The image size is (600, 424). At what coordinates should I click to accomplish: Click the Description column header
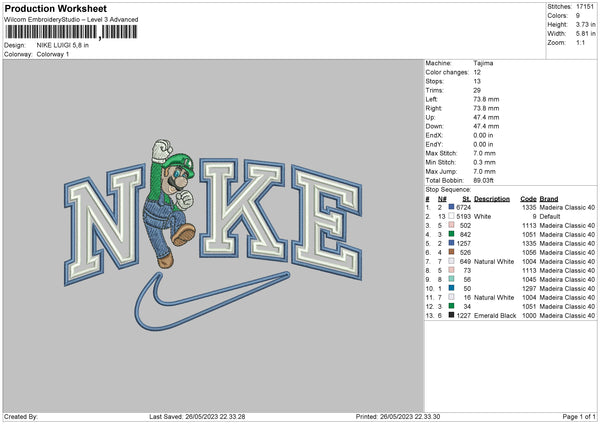point(492,199)
